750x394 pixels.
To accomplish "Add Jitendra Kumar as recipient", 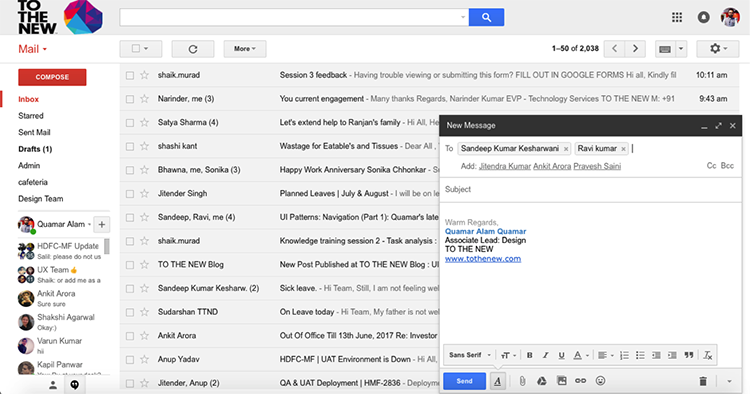I will pyautogui.click(x=505, y=166).
